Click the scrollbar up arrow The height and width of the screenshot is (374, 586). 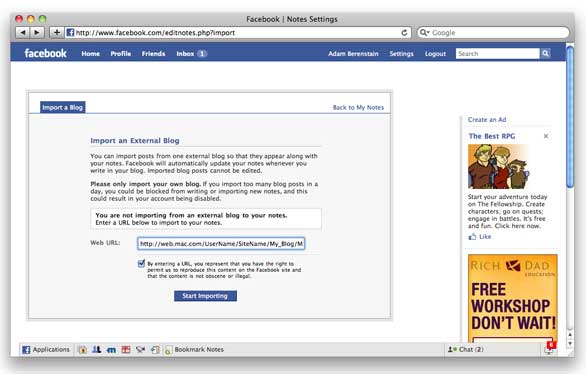[570, 335]
